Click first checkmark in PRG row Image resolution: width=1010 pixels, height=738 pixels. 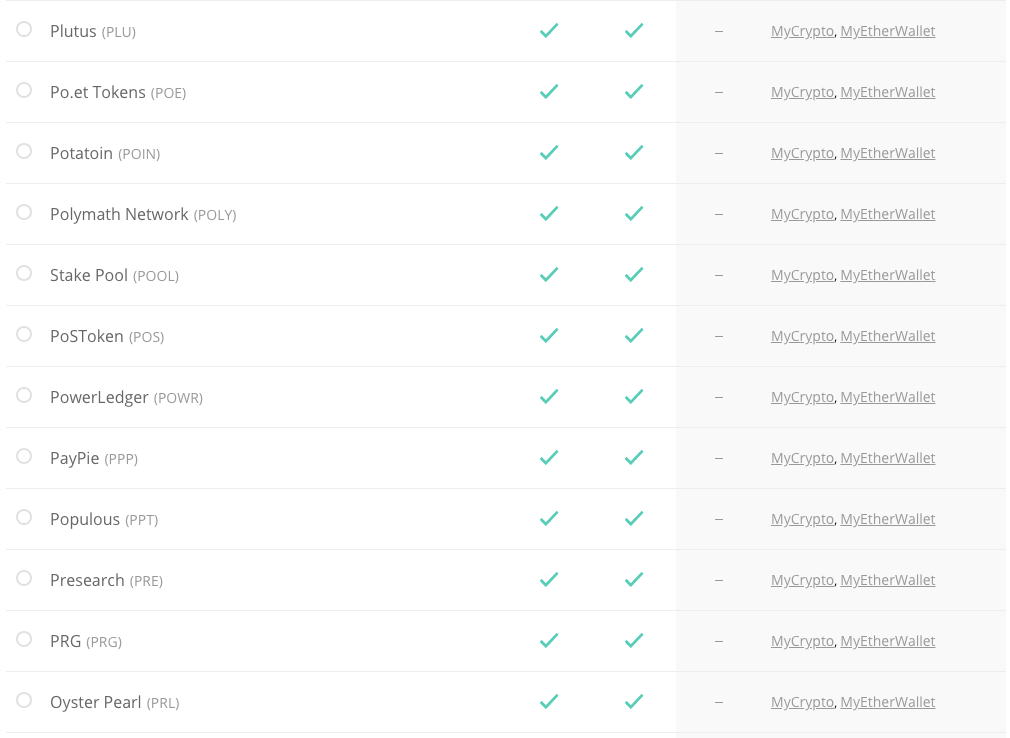coord(549,641)
